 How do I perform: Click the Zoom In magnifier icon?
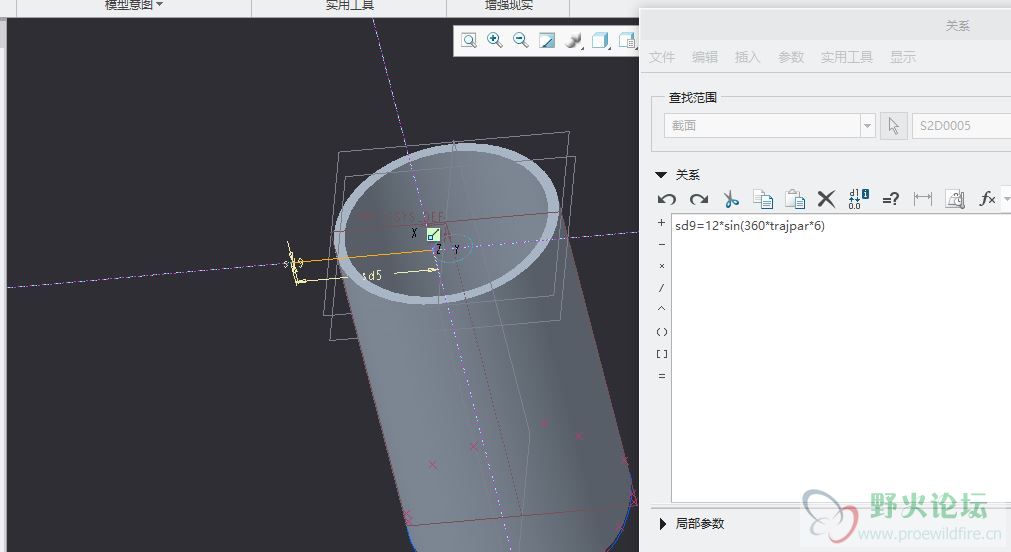point(495,40)
